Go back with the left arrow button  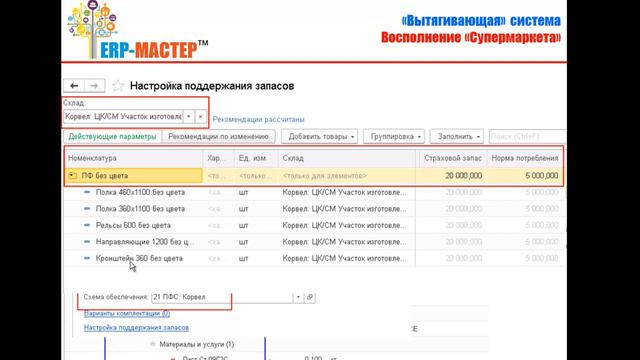pos(74,86)
